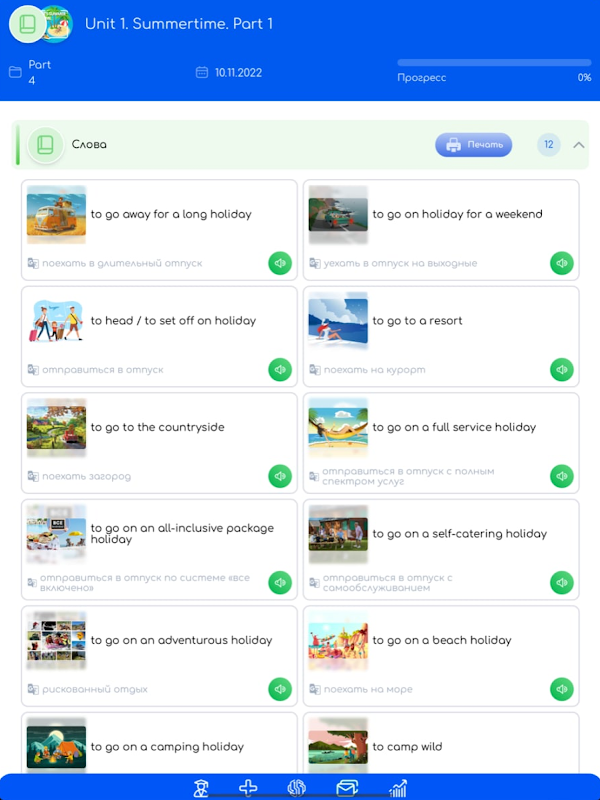Play audio for 'to head / to set off on holiday'
This screenshot has height=800, width=600.
(x=280, y=370)
